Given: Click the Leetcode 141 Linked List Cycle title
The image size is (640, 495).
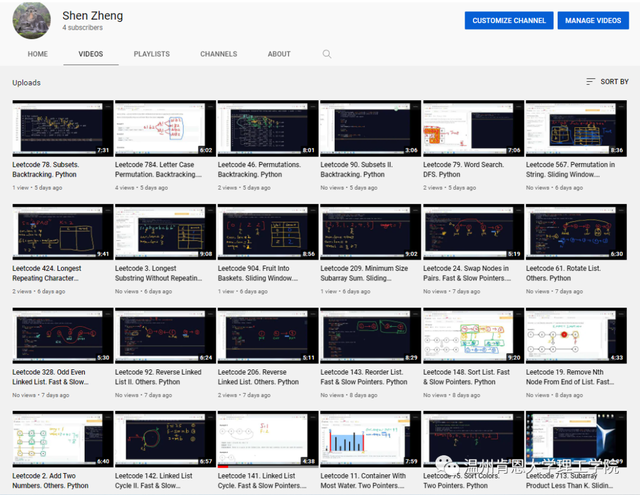Looking at the screenshot, I should click(x=262, y=480).
